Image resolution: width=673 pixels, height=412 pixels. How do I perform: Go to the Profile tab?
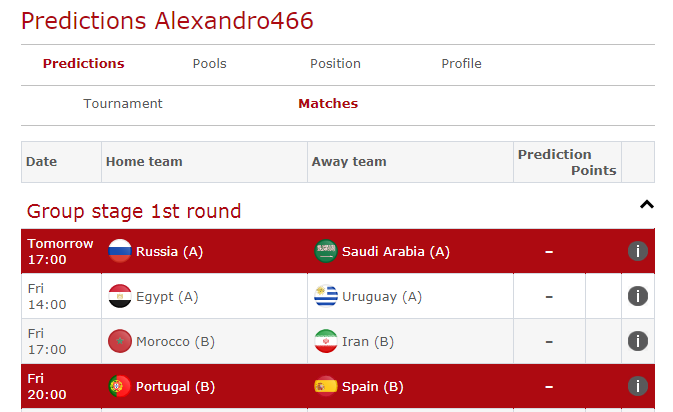click(461, 64)
